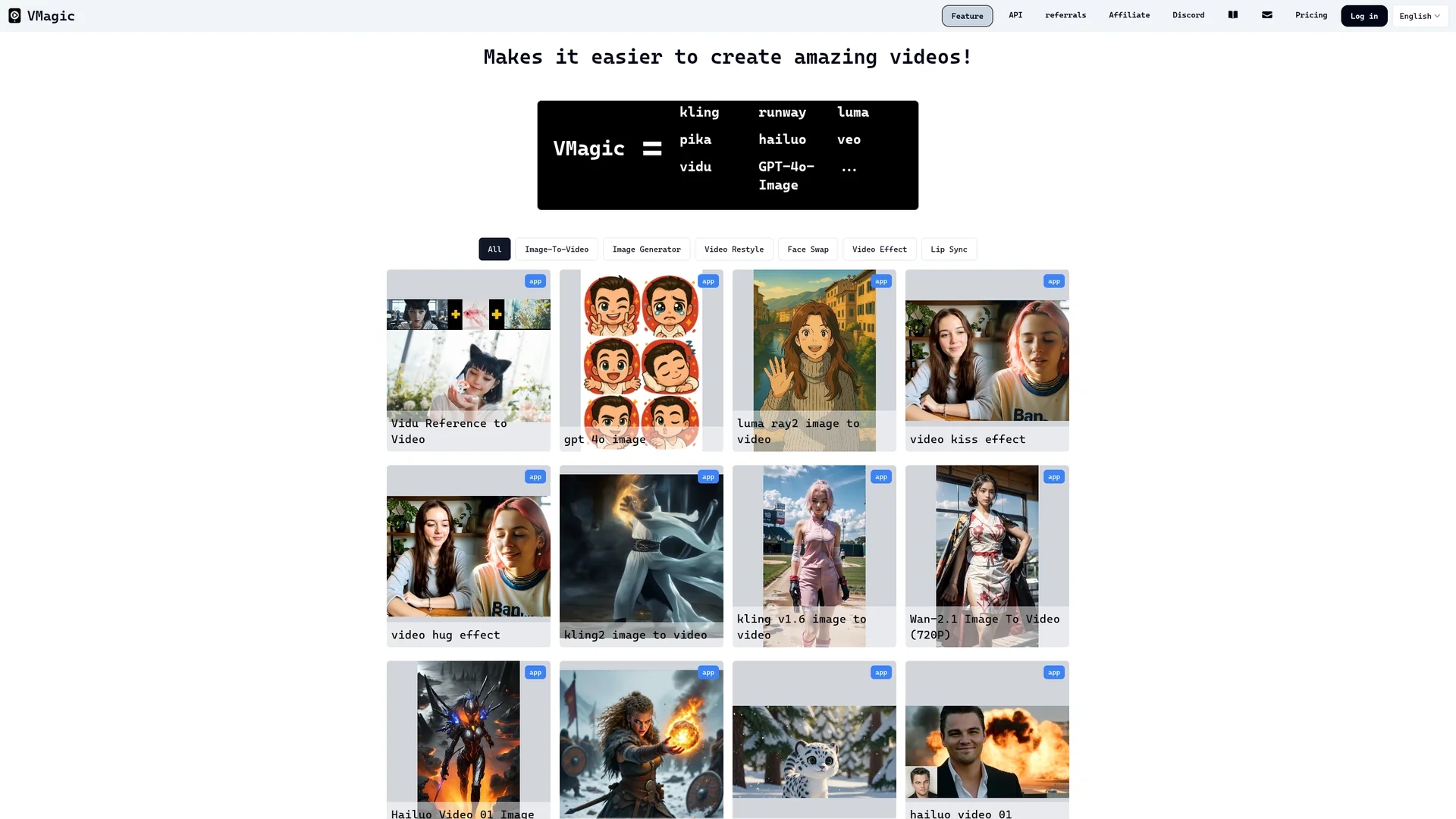This screenshot has width=1456, height=819.
Task: Open the fire-wielding warrior thumbnail
Action: click(x=642, y=740)
